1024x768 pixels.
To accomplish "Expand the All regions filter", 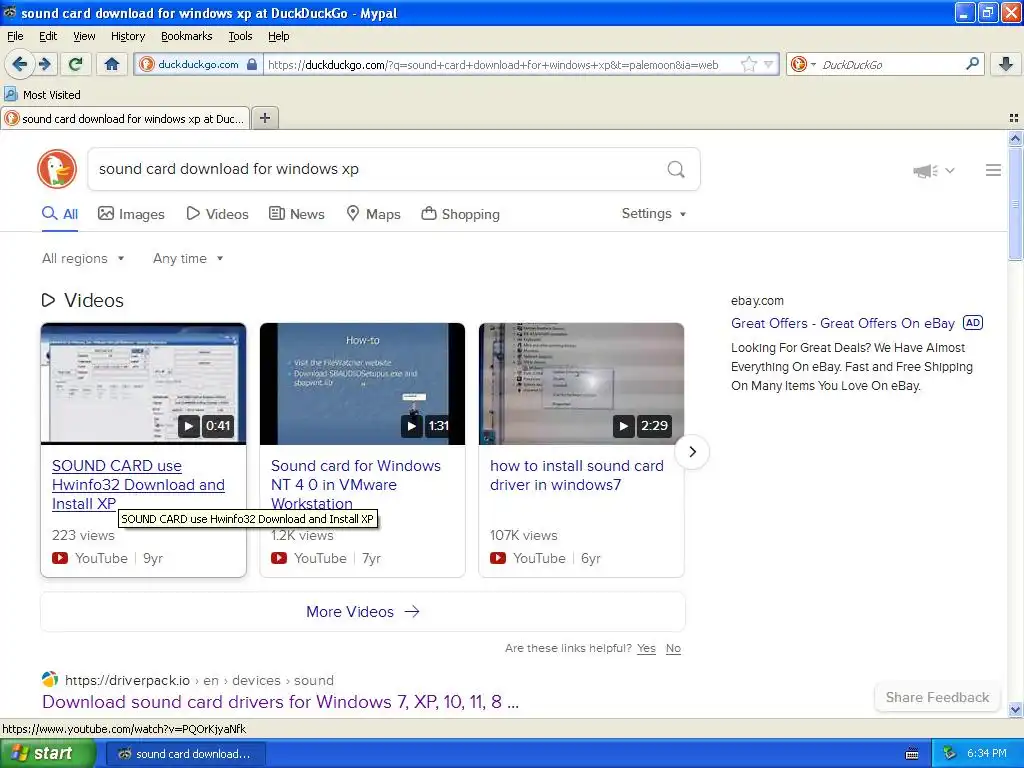I will pyautogui.click(x=83, y=259).
